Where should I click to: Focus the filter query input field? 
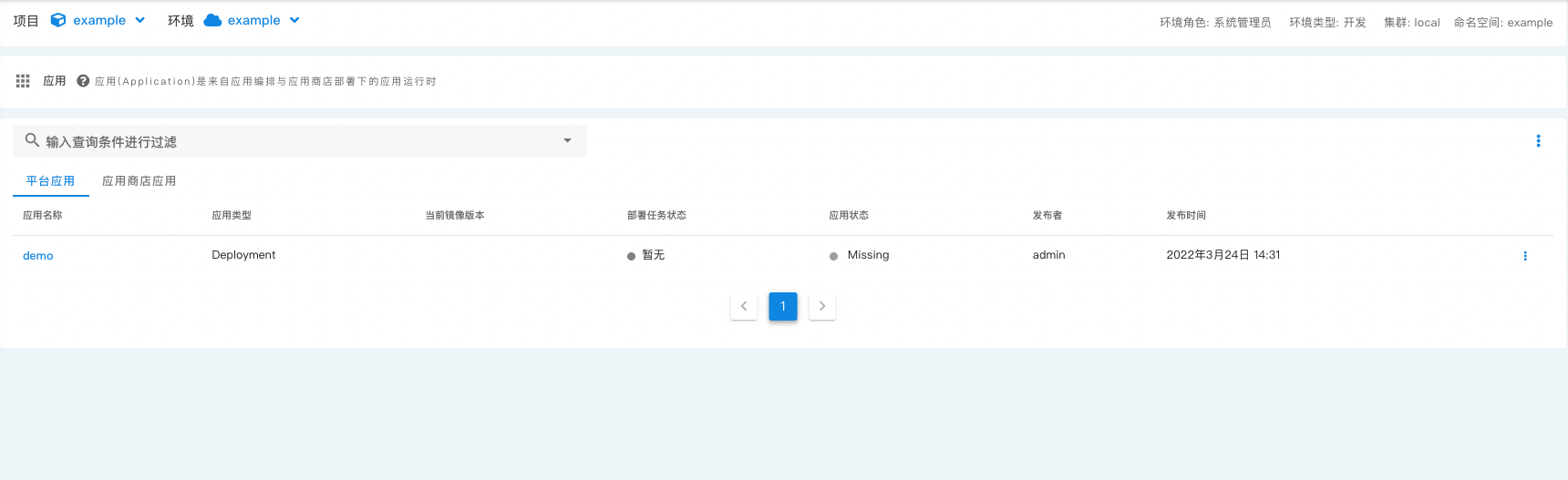300,141
